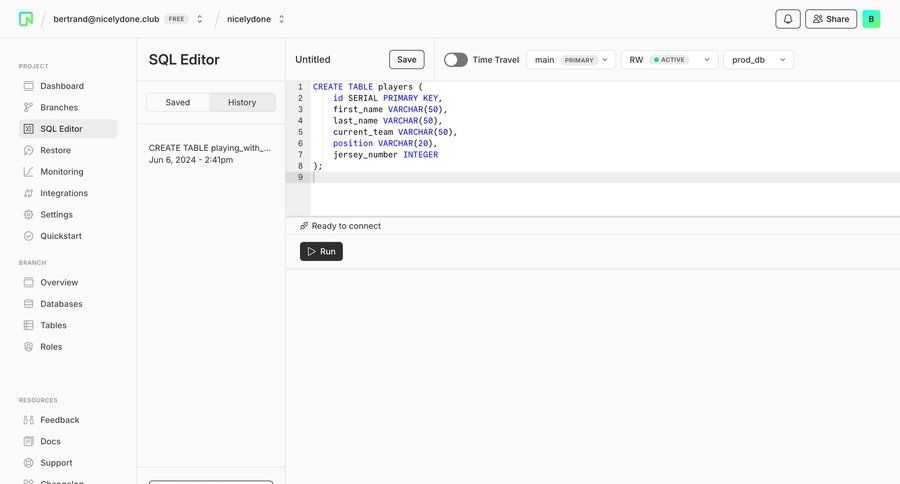Open the RW ACTIVE compute dropdown
Image resolution: width=900 pixels, height=484 pixels.
point(669,60)
